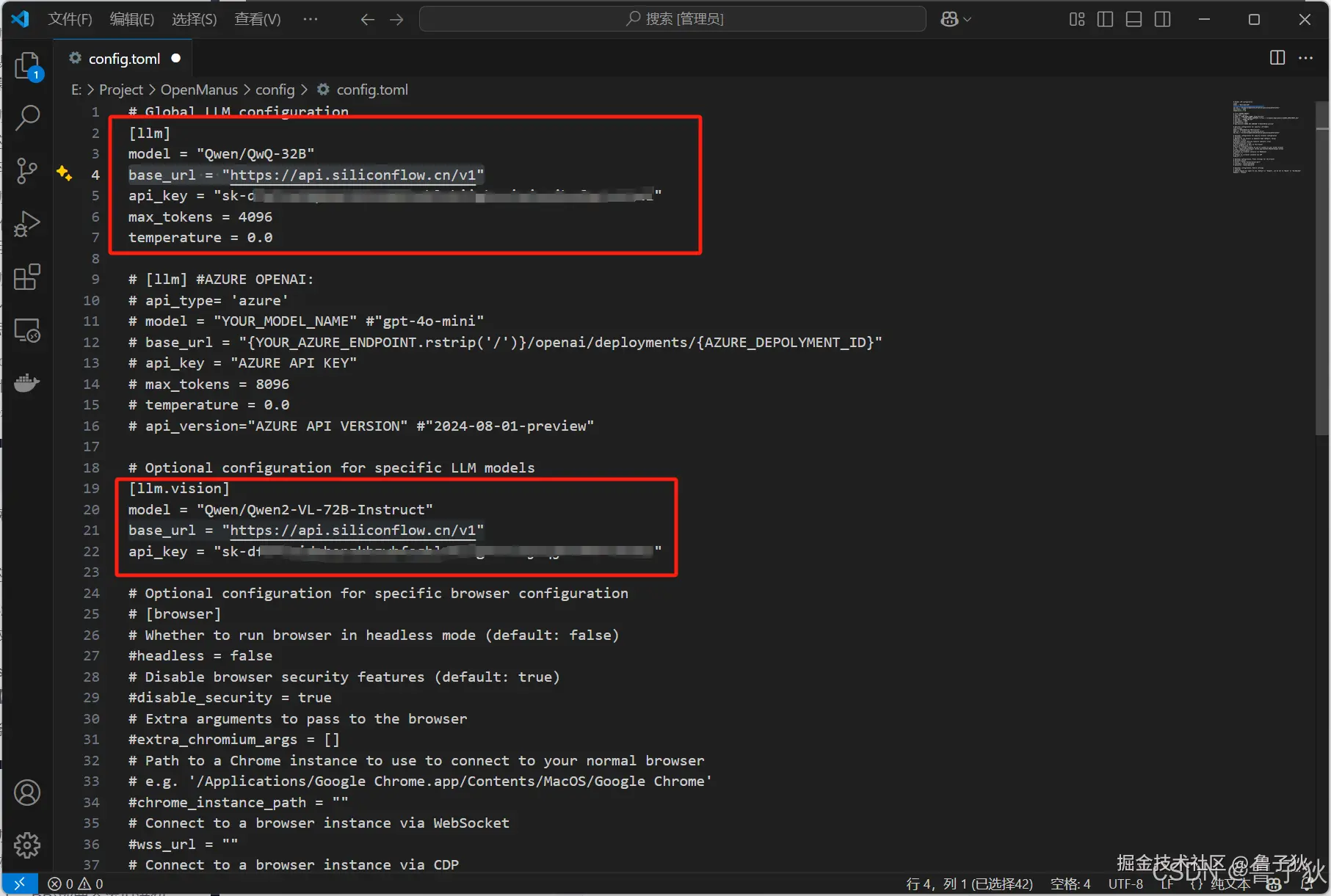
Task: Click line number 9 in the gutter
Action: [x=95, y=280]
